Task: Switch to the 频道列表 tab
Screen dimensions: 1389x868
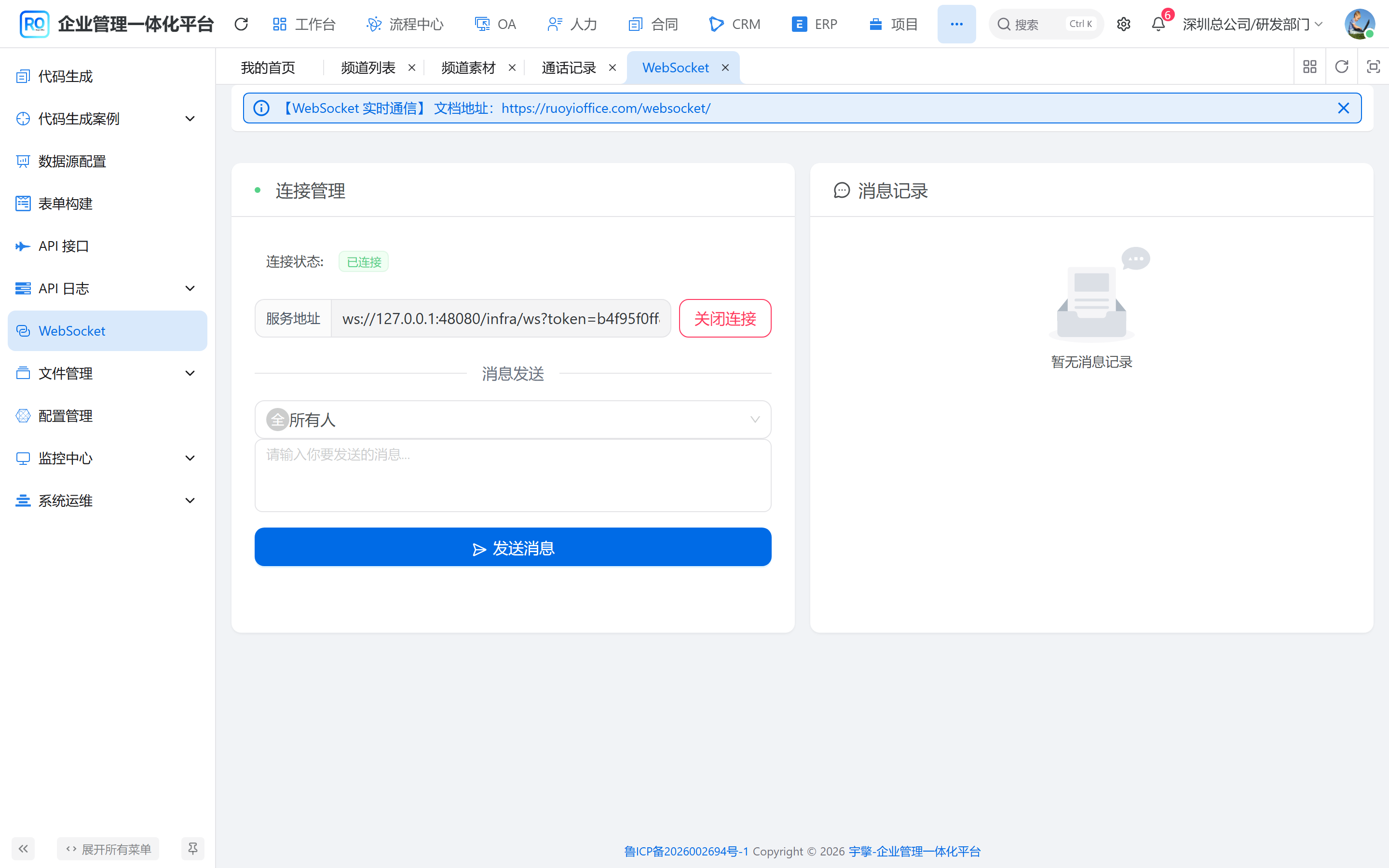Action: pyautogui.click(x=368, y=68)
